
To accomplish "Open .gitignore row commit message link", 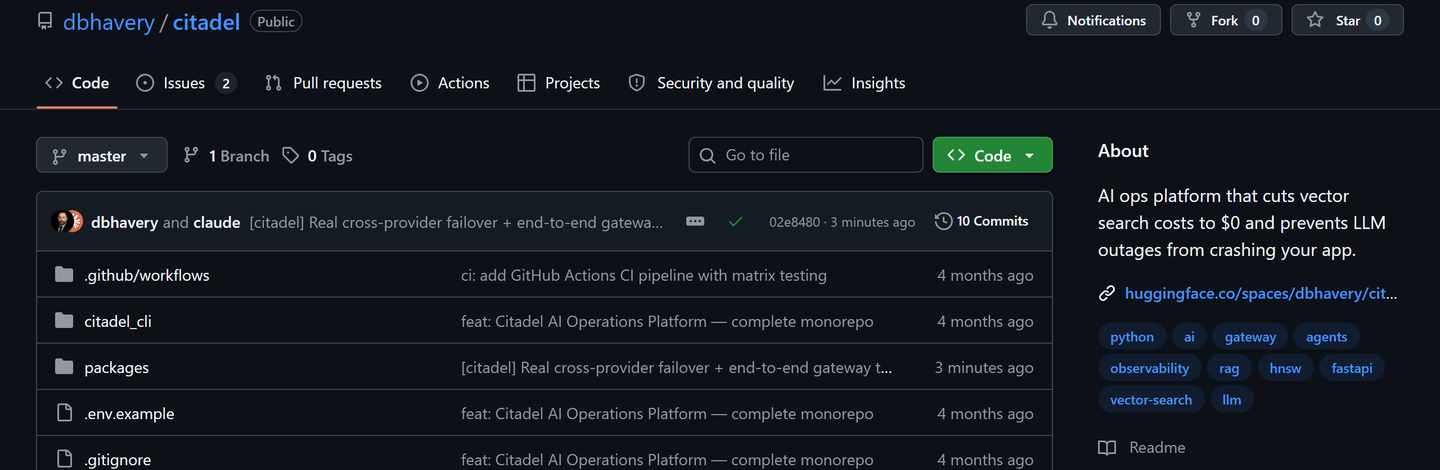I will pyautogui.click(x=667, y=459).
